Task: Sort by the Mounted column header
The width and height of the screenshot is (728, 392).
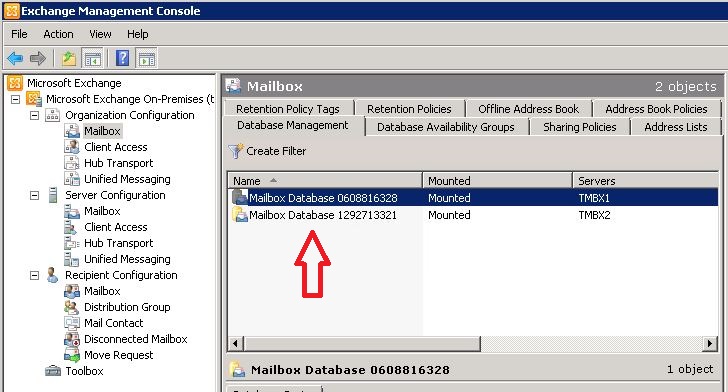Action: click(x=497, y=181)
